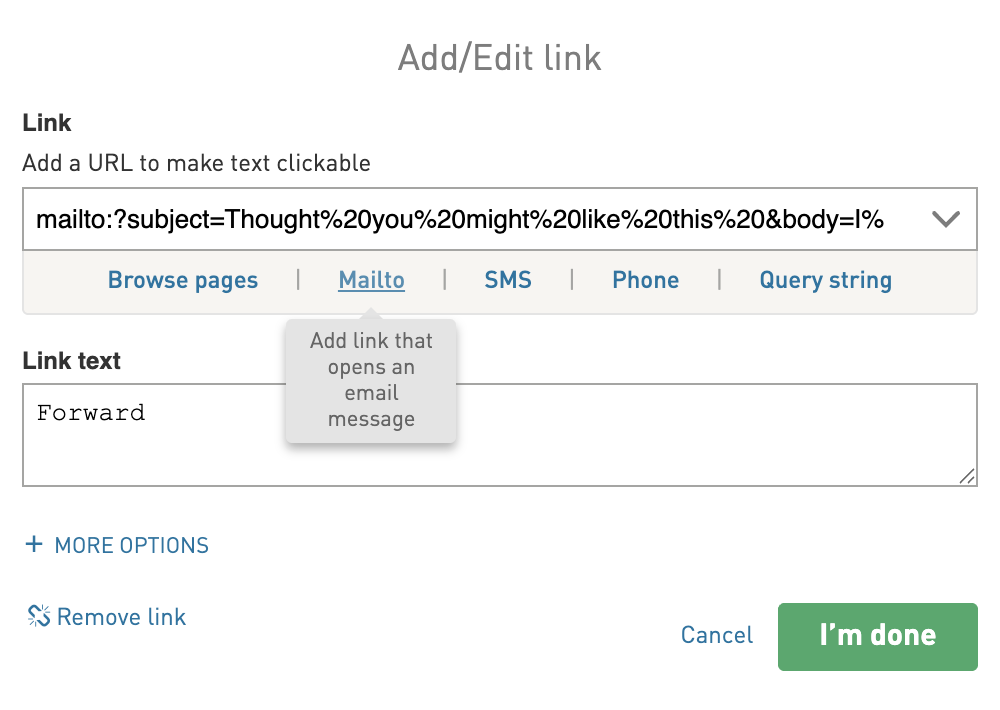Click the Add a URL helper text
This screenshot has height=710, width=1000.
196,163
